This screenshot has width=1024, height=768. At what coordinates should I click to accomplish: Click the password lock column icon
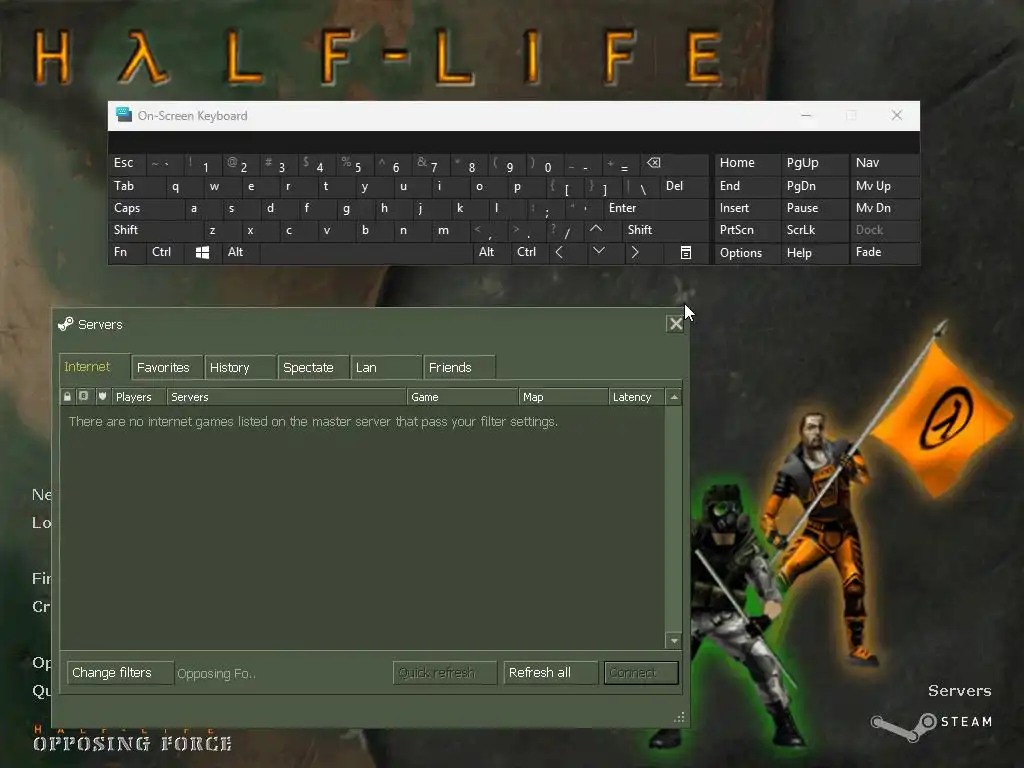(x=67, y=396)
